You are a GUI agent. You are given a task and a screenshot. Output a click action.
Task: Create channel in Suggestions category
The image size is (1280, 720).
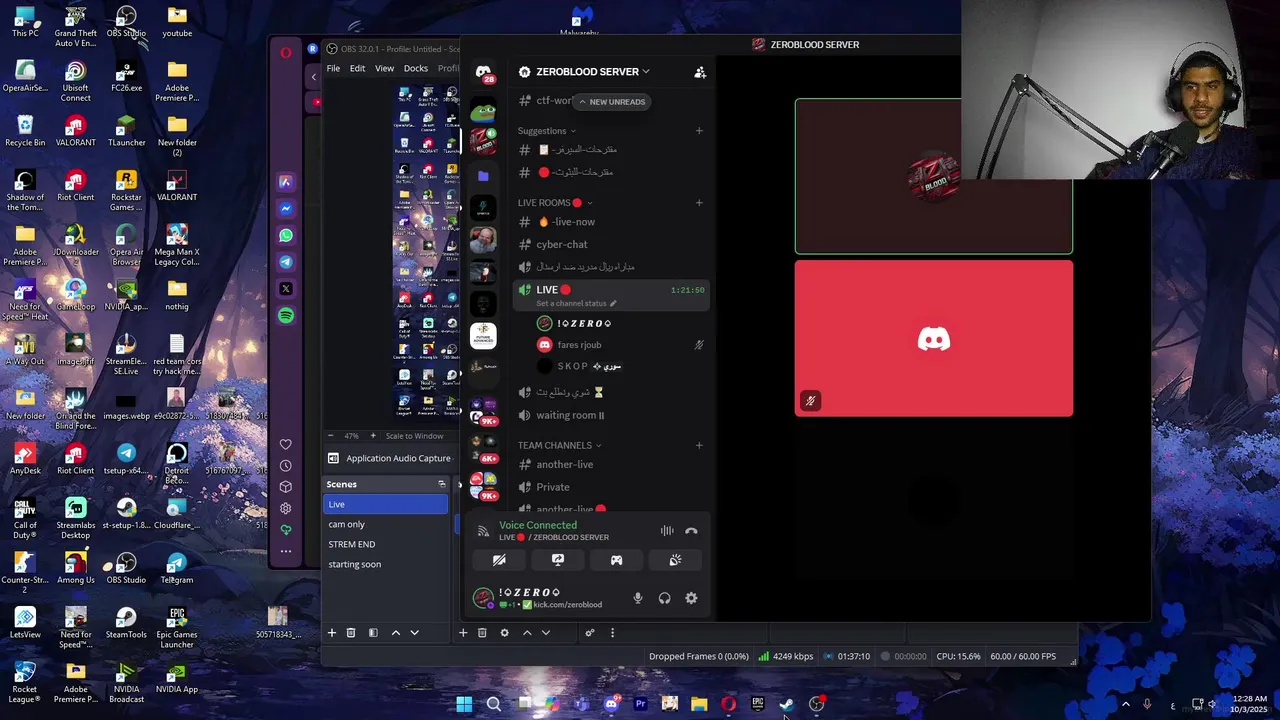point(699,131)
